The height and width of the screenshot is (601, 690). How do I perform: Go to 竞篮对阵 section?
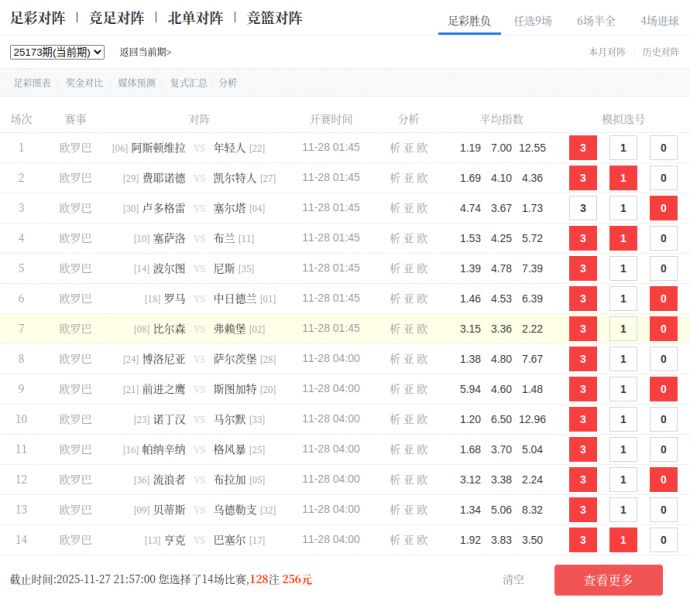(x=274, y=18)
